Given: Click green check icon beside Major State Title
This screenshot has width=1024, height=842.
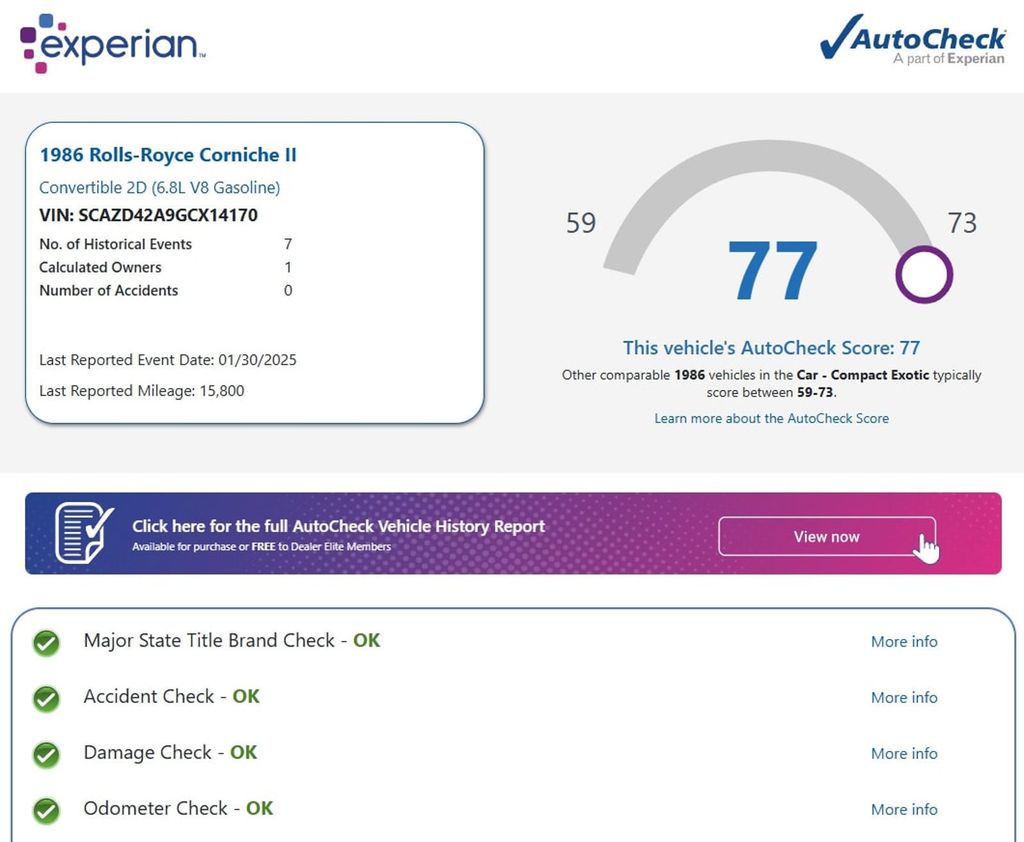Looking at the screenshot, I should click(x=46, y=642).
